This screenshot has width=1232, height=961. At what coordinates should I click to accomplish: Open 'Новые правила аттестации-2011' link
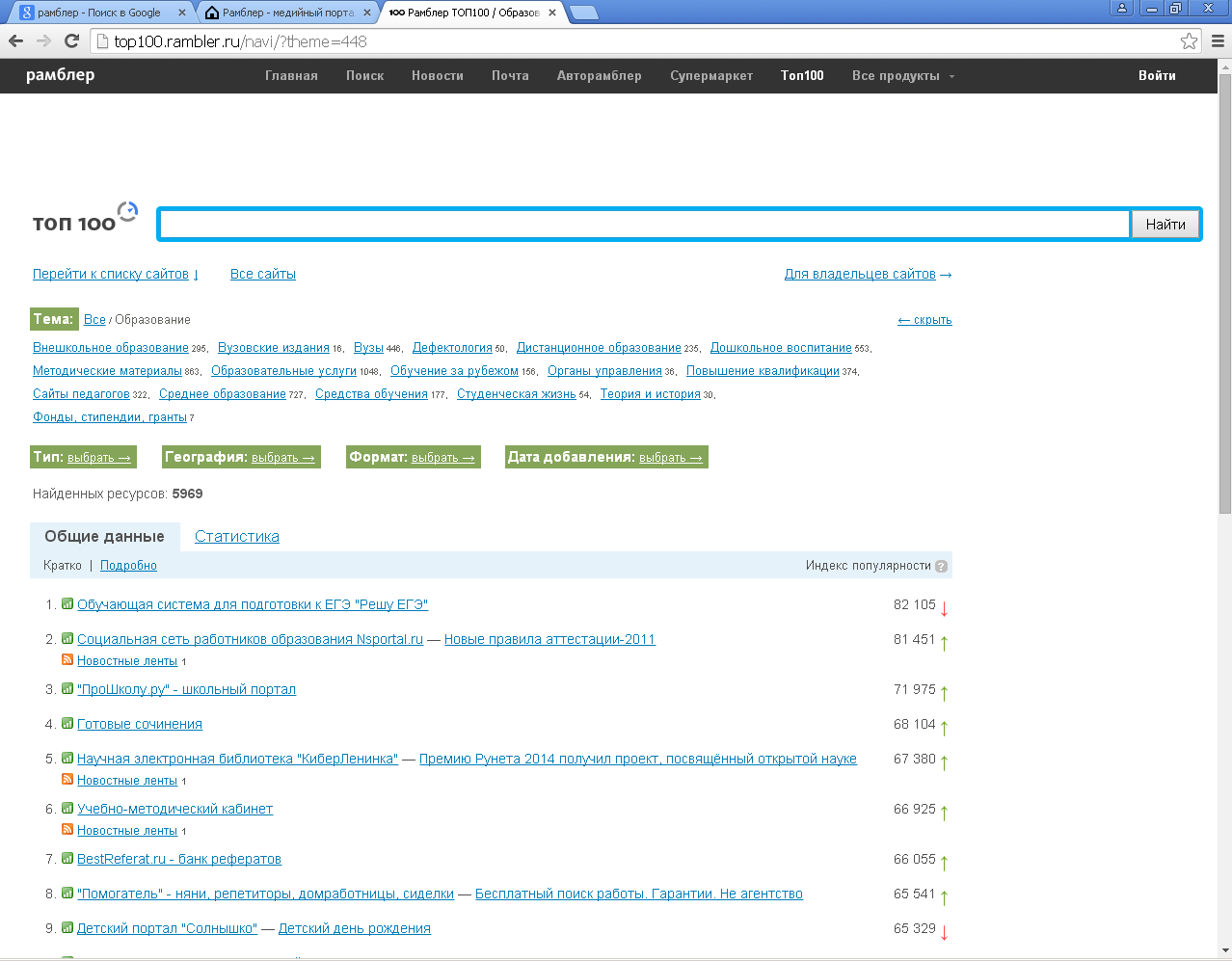(x=549, y=639)
